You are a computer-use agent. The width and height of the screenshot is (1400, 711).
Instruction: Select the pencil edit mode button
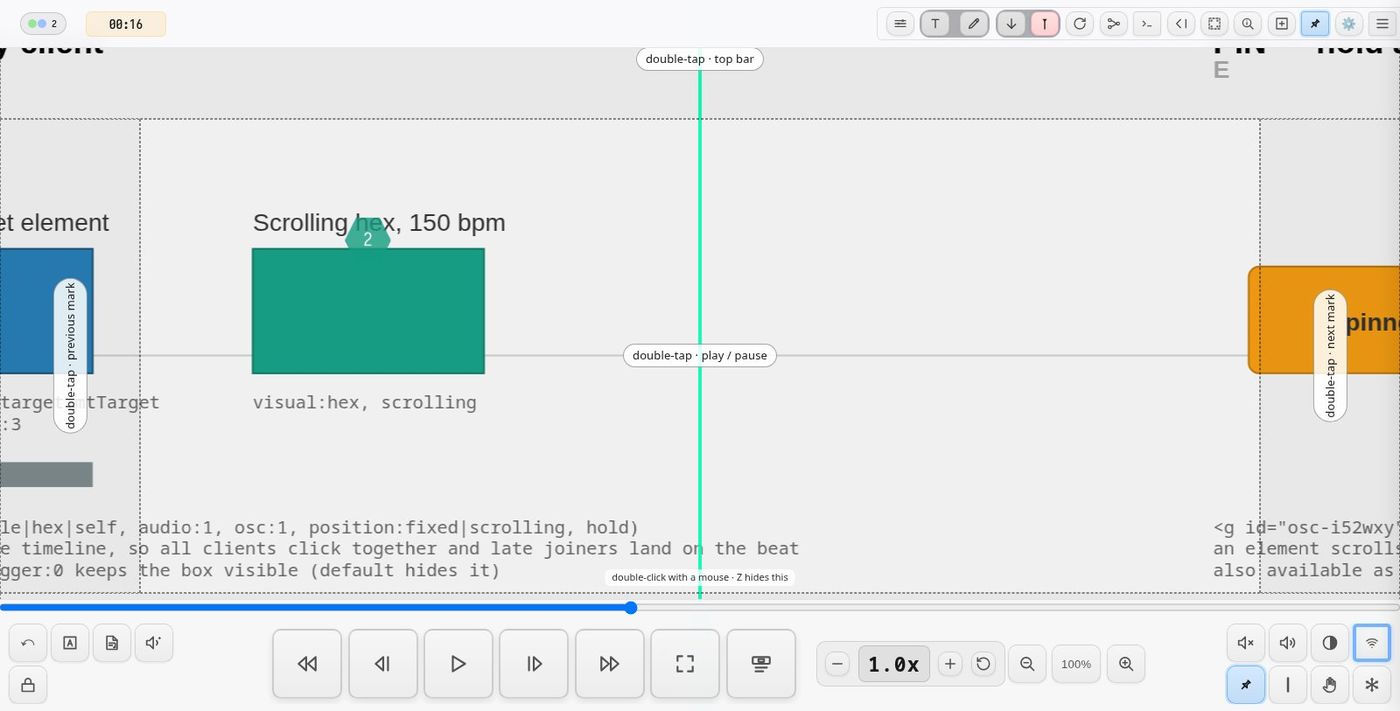pyautogui.click(x=974, y=24)
